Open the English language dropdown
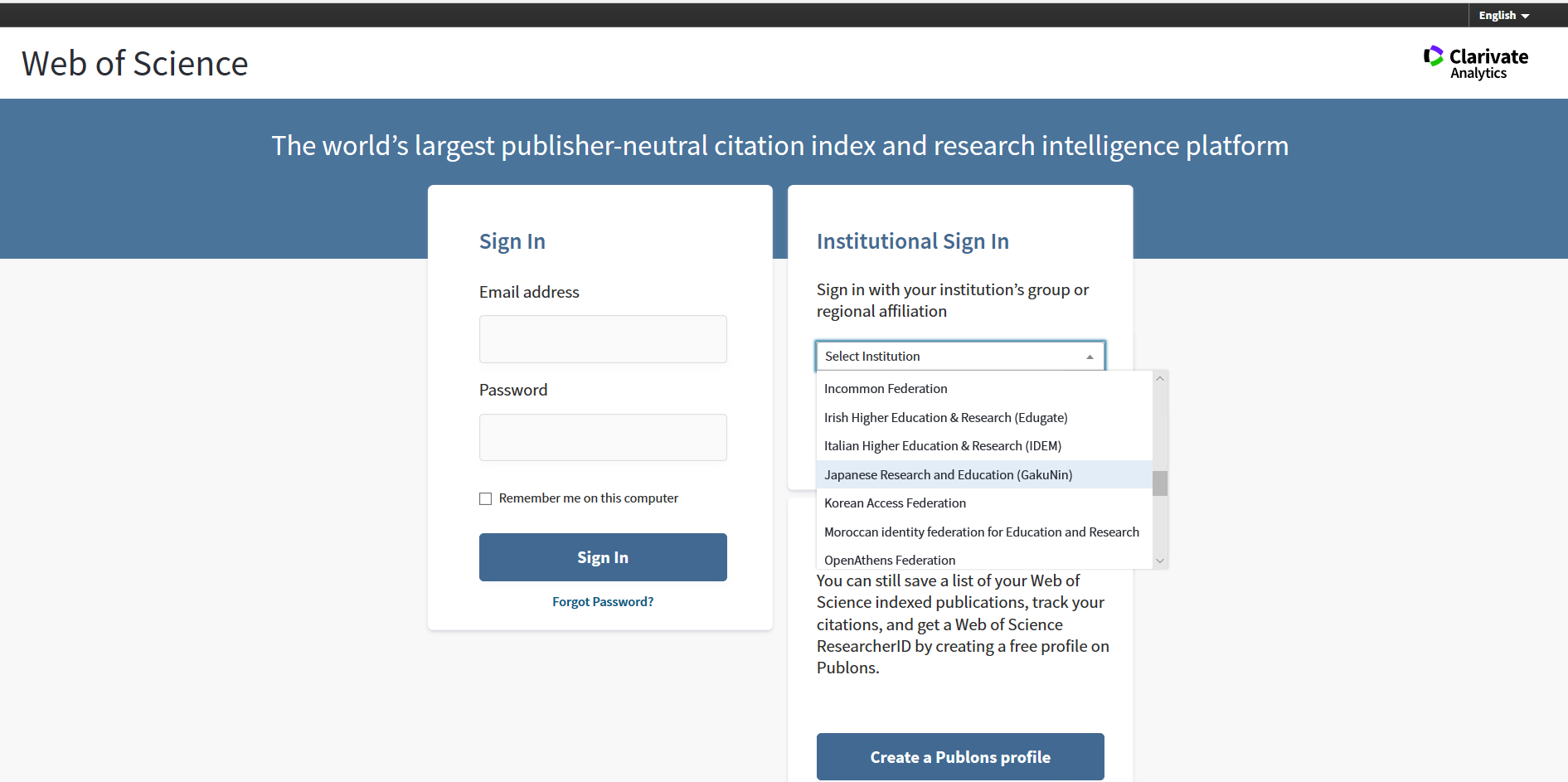The height and width of the screenshot is (782, 1568). (x=1503, y=16)
